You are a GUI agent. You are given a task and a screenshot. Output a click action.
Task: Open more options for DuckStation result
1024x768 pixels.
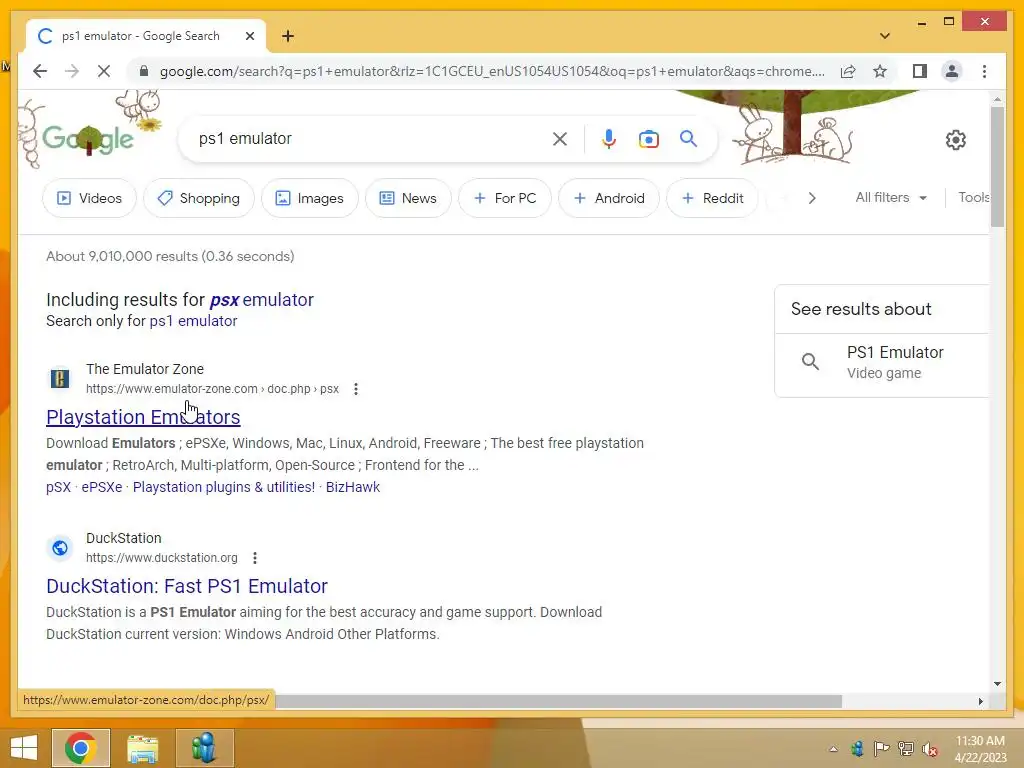(255, 558)
